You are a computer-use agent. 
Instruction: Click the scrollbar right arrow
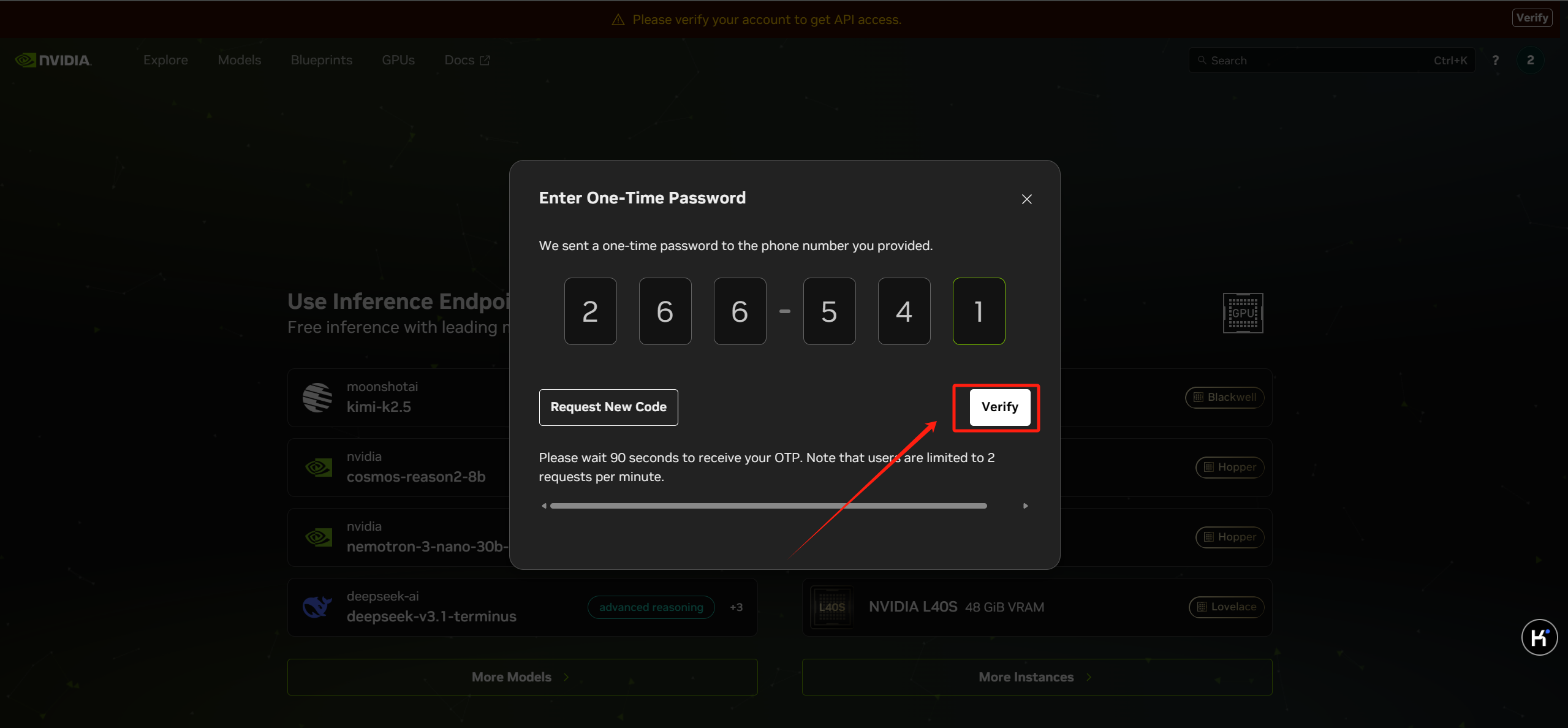coord(1025,506)
